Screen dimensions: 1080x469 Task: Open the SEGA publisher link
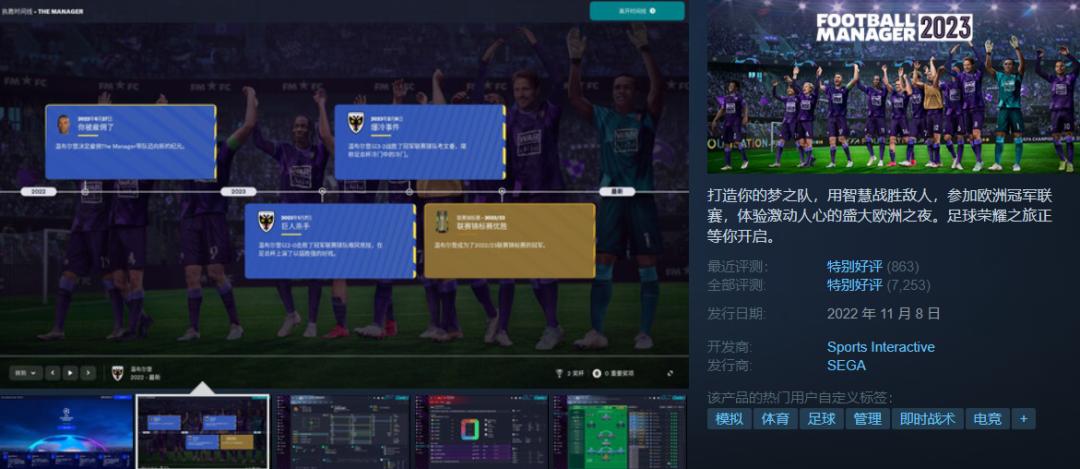point(847,366)
